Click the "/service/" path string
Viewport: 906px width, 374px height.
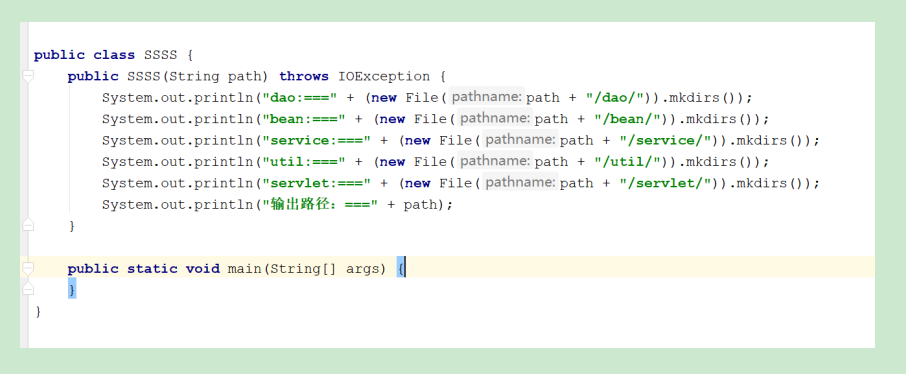pos(666,140)
